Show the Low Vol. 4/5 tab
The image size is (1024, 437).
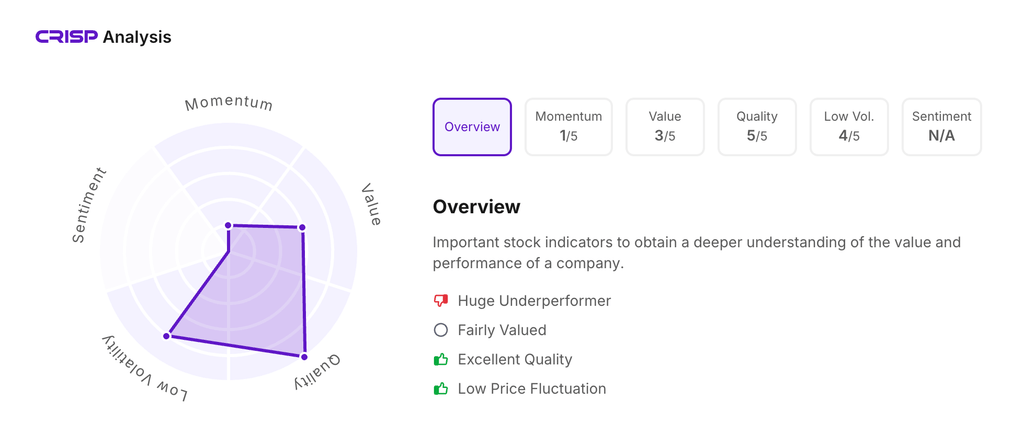click(849, 127)
